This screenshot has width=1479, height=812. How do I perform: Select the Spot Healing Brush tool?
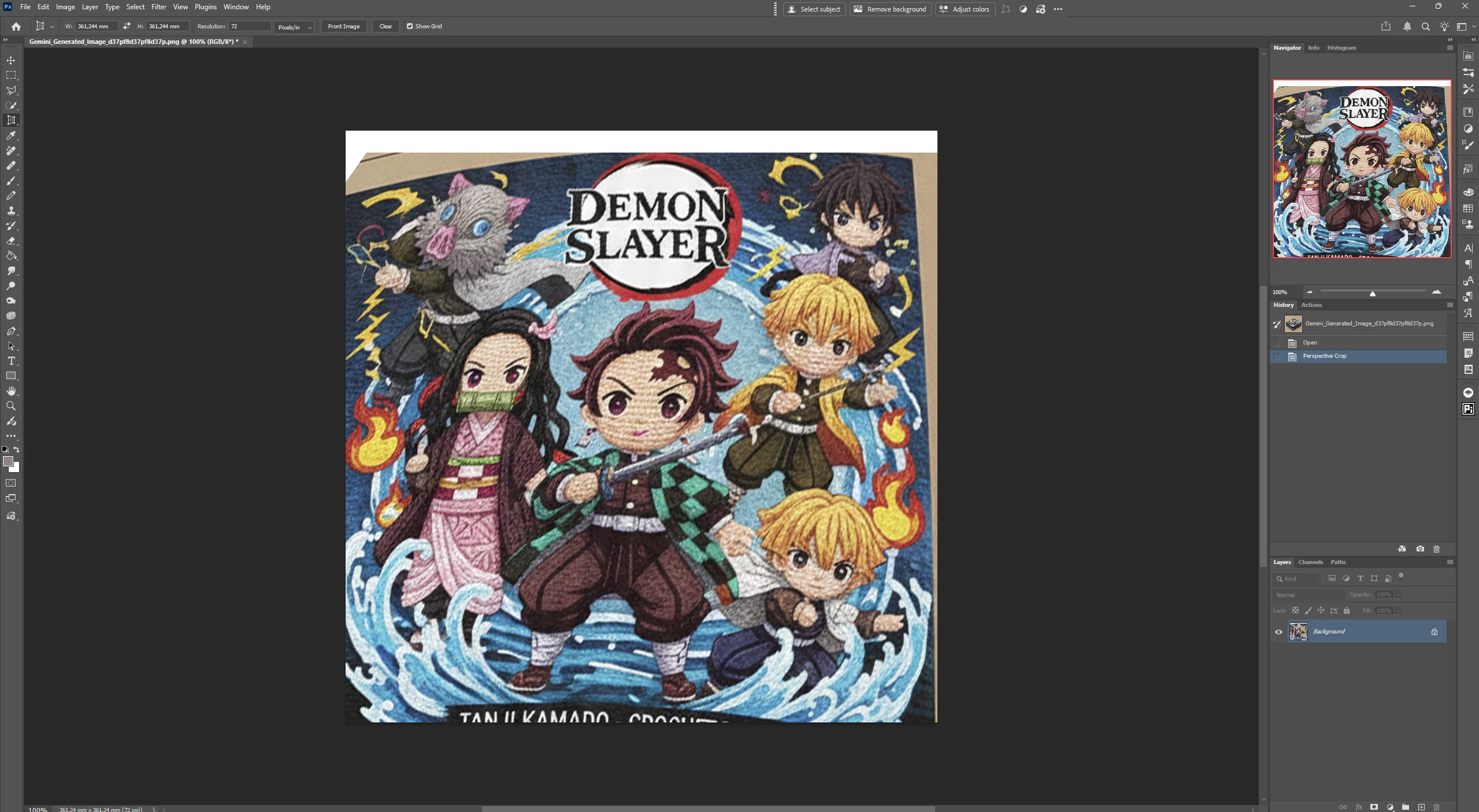(x=11, y=150)
